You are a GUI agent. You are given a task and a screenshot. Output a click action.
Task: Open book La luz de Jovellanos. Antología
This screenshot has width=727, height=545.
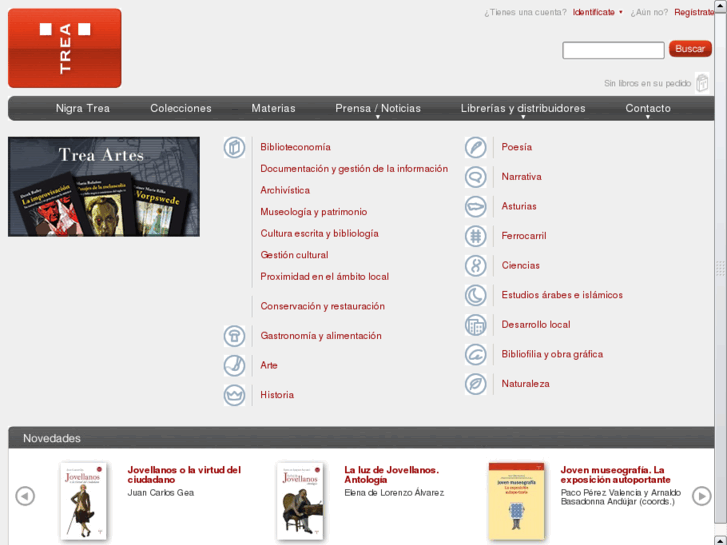coord(392,475)
